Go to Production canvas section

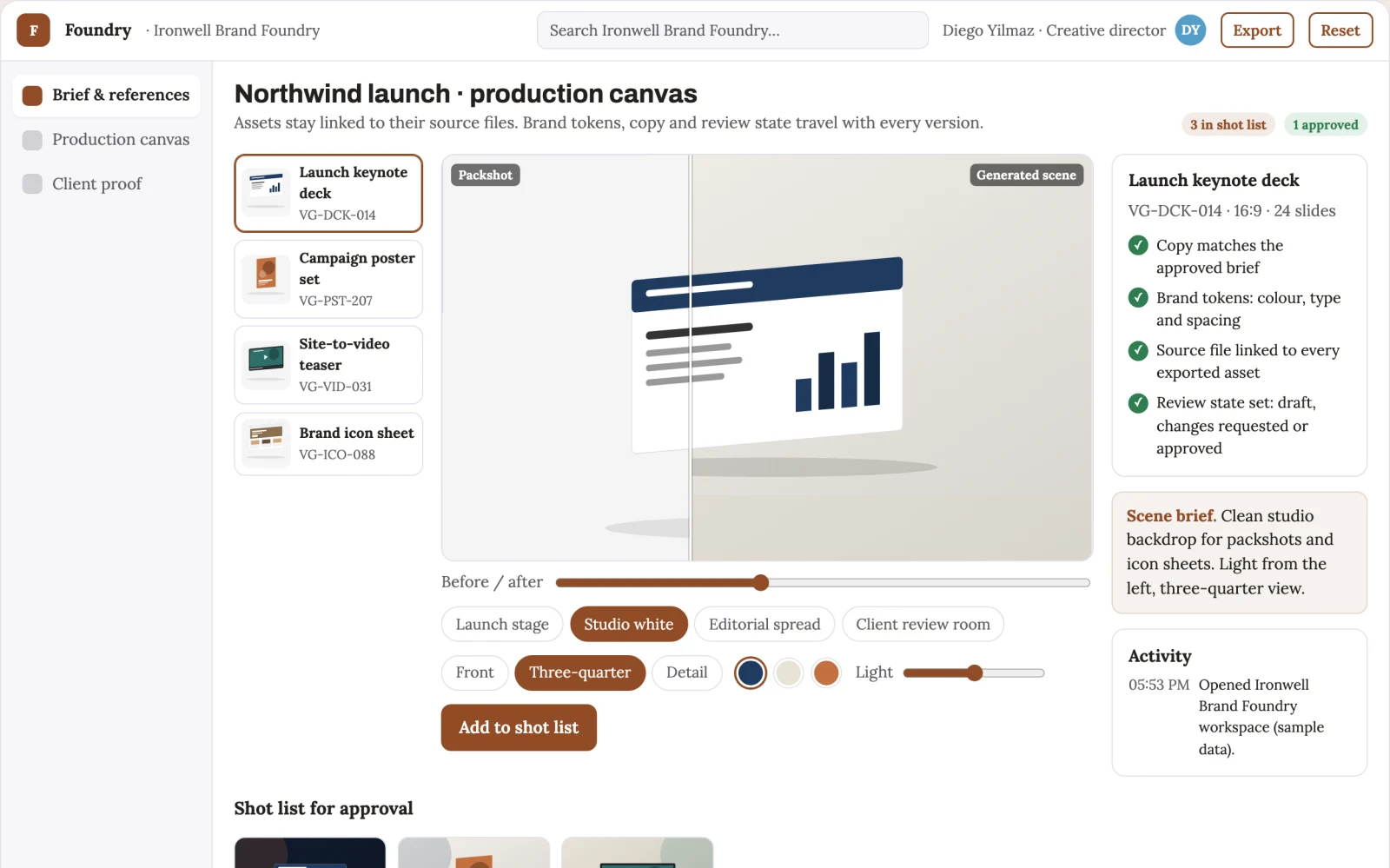107,140
